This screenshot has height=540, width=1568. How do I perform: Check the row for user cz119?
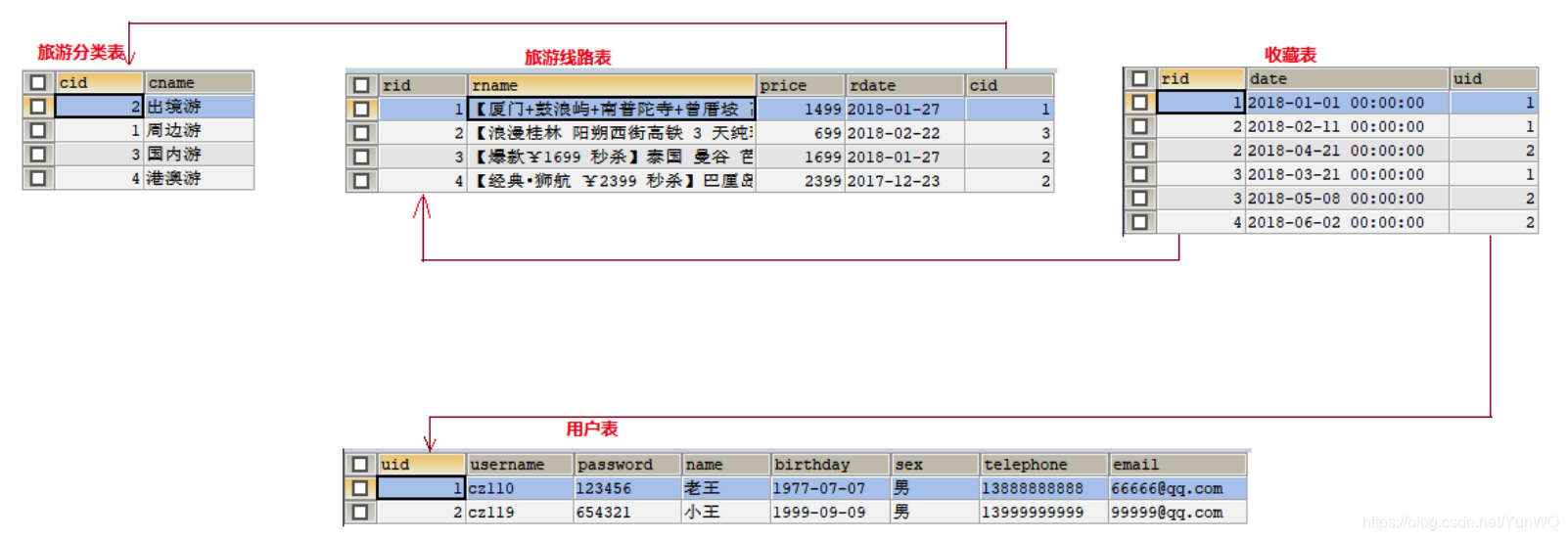click(x=360, y=512)
